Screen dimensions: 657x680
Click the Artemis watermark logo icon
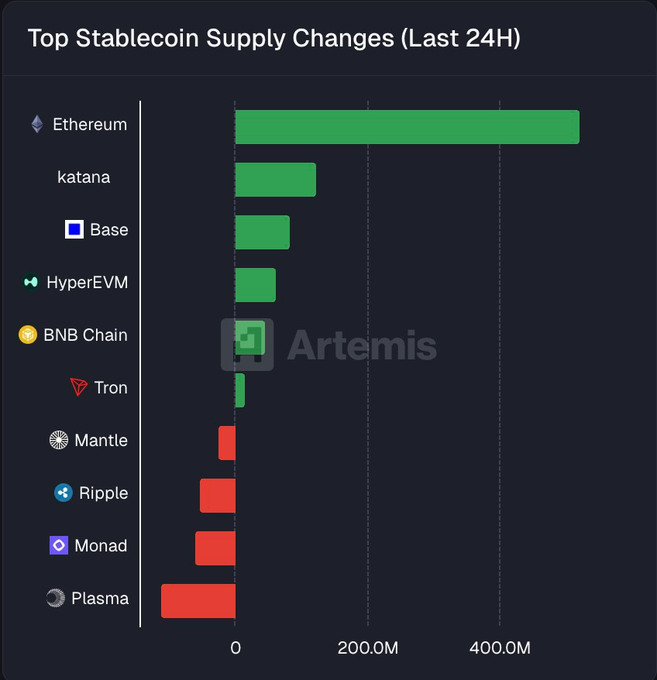coord(247,345)
